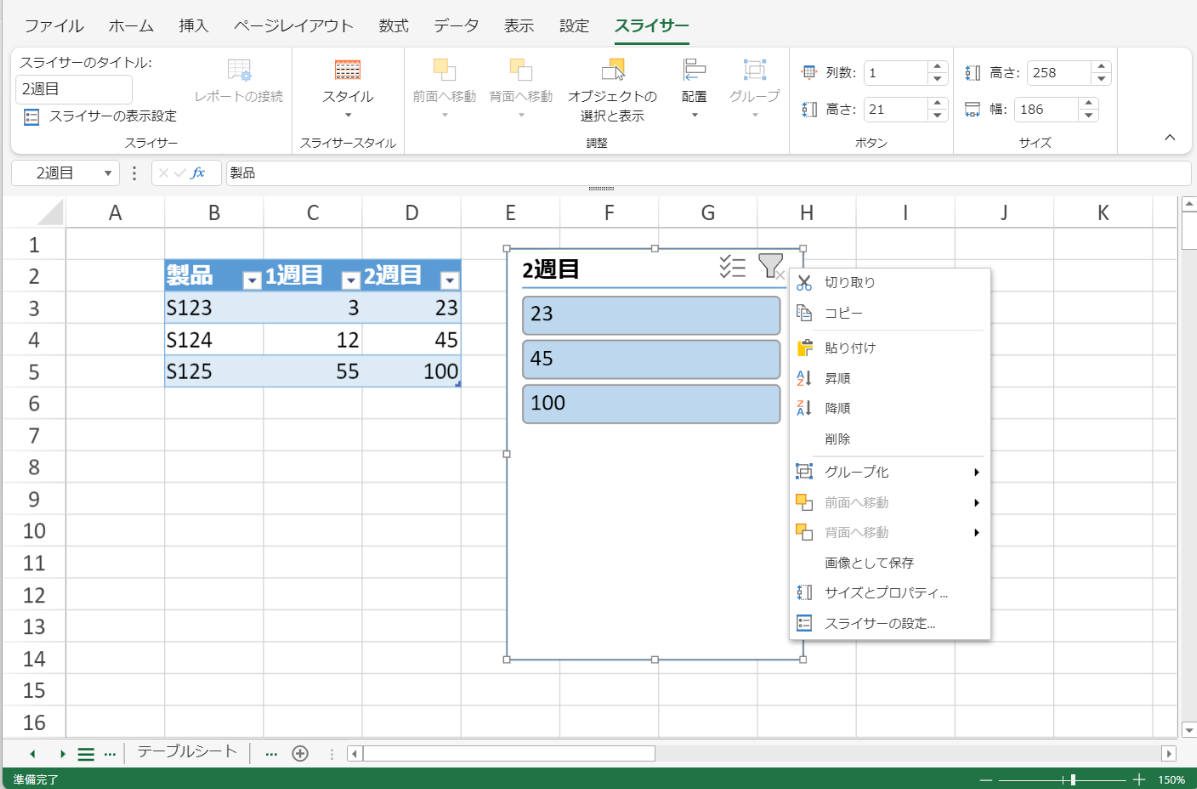The height and width of the screenshot is (789, 1197).
Task: Switch to the 挿入 ribbon tab
Action: [193, 26]
